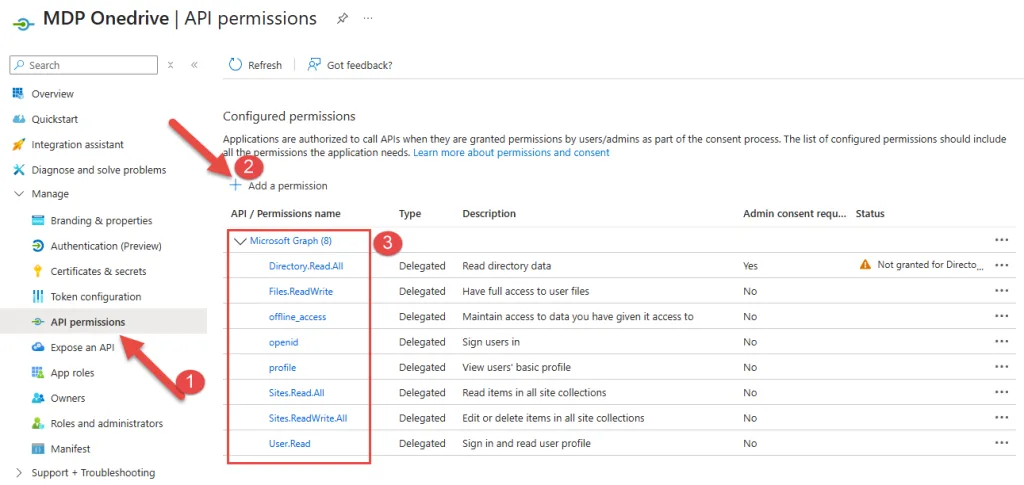Click the Refresh icon
Image resolution: width=1024 pixels, height=485 pixels.
(x=235, y=65)
